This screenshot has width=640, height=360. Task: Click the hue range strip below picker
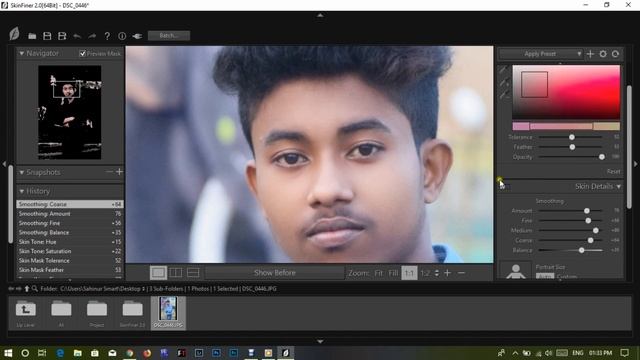click(566, 126)
